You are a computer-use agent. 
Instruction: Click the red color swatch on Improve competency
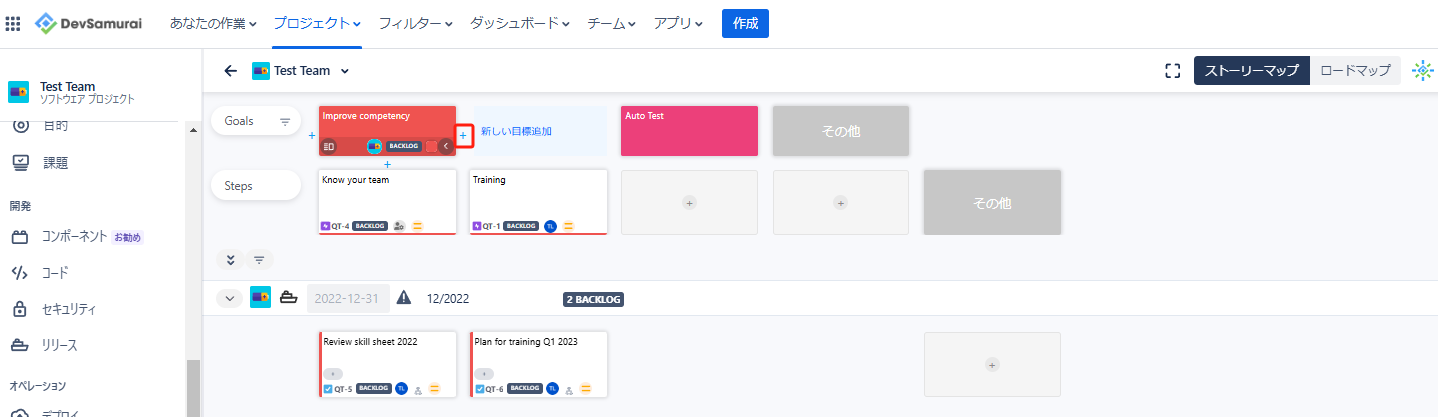coord(431,146)
